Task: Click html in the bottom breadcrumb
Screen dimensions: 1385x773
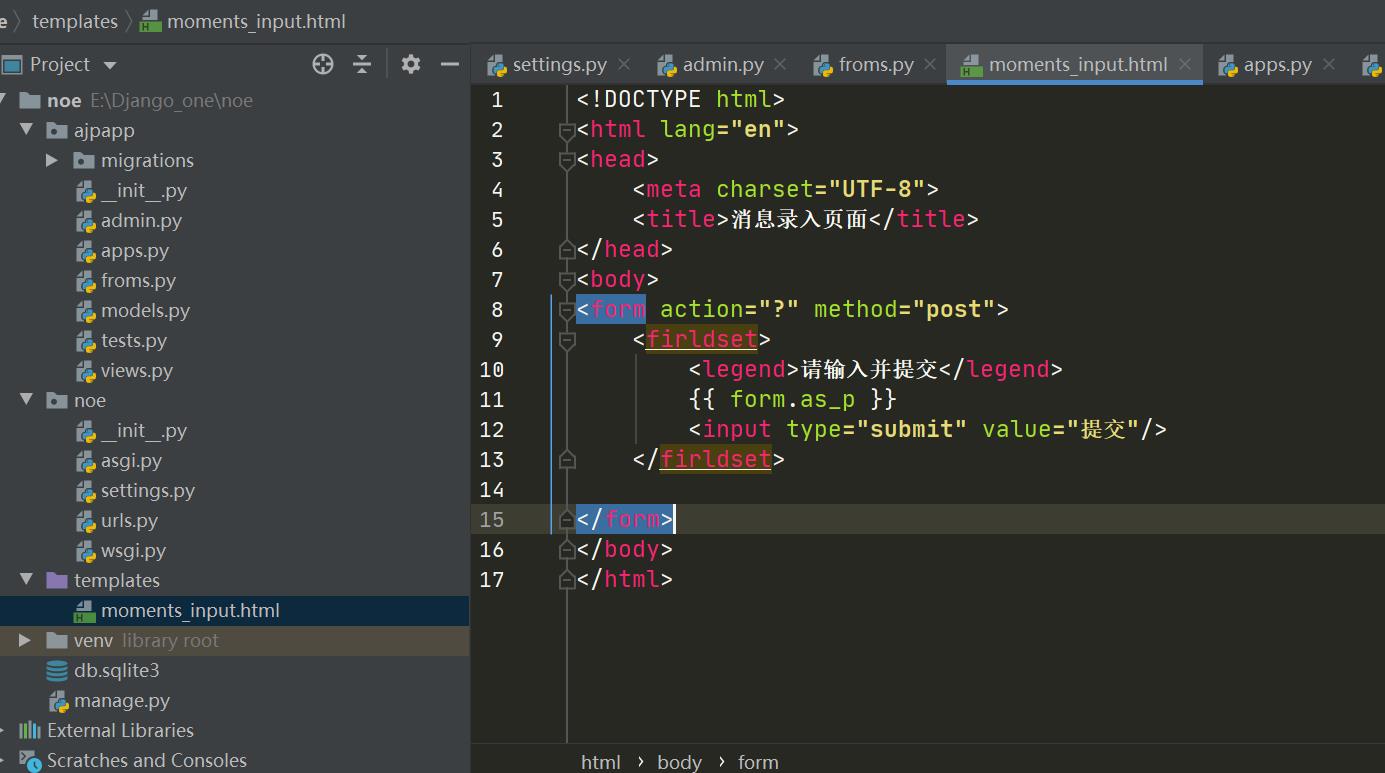Action: click(601, 762)
